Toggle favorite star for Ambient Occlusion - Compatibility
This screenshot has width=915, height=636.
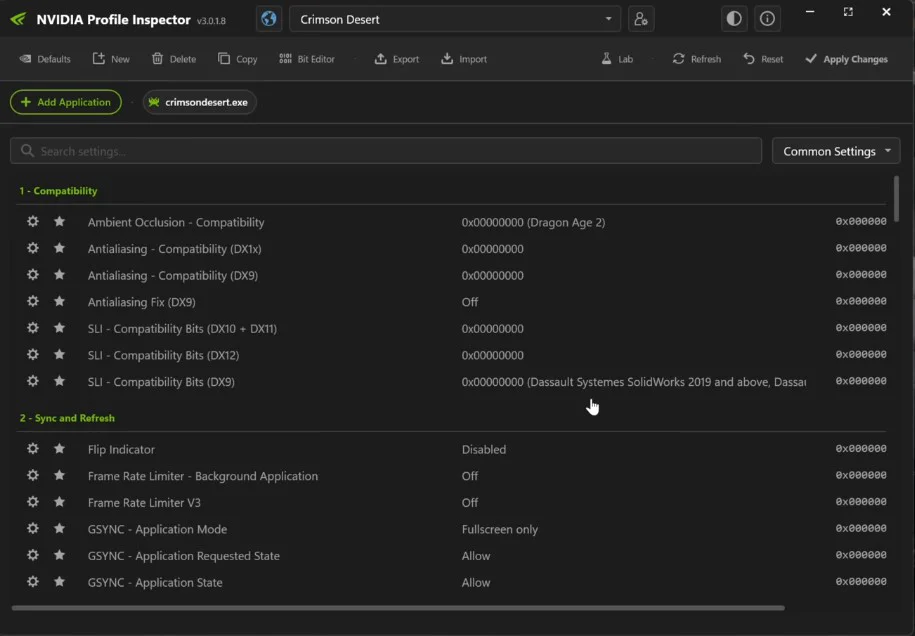click(59, 222)
